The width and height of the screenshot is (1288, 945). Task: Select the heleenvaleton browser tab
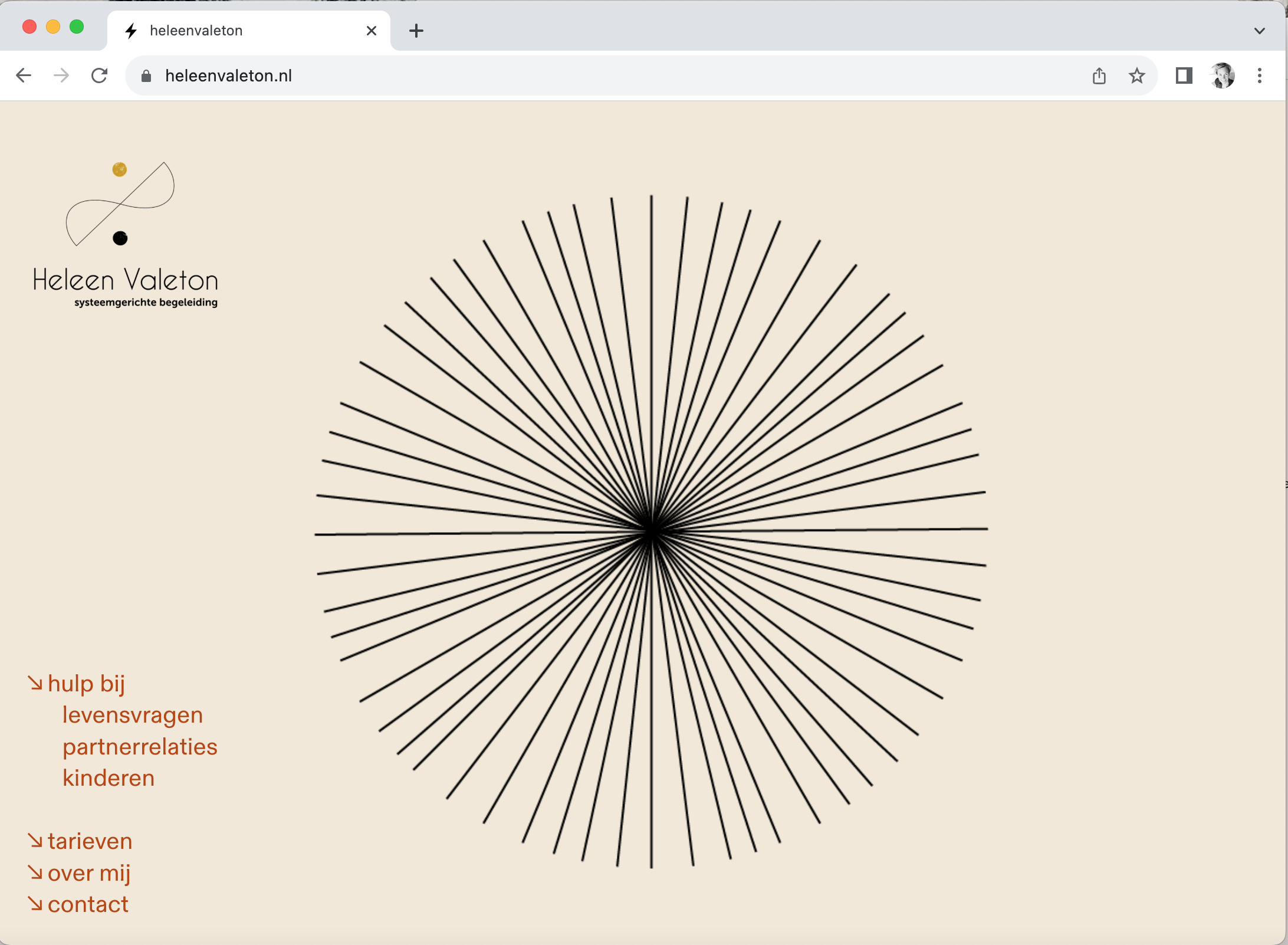coord(236,31)
